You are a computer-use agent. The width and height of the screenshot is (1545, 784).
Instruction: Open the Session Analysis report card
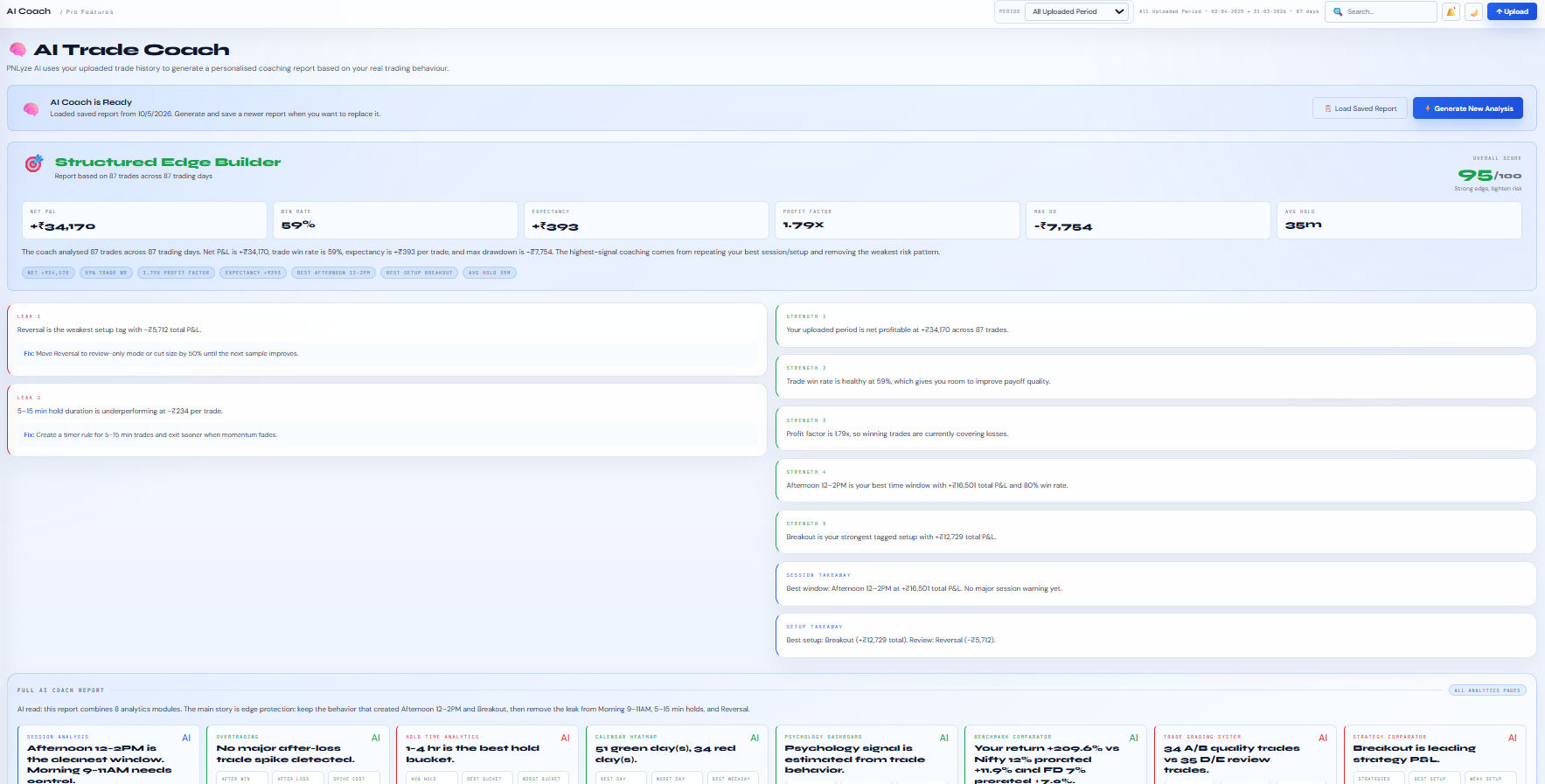(108, 755)
